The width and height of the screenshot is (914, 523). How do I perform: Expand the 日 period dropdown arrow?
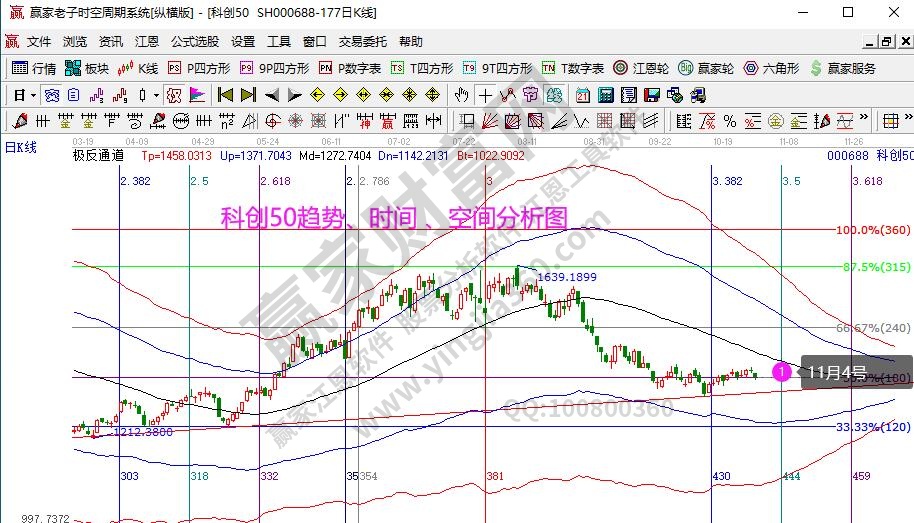coord(33,95)
